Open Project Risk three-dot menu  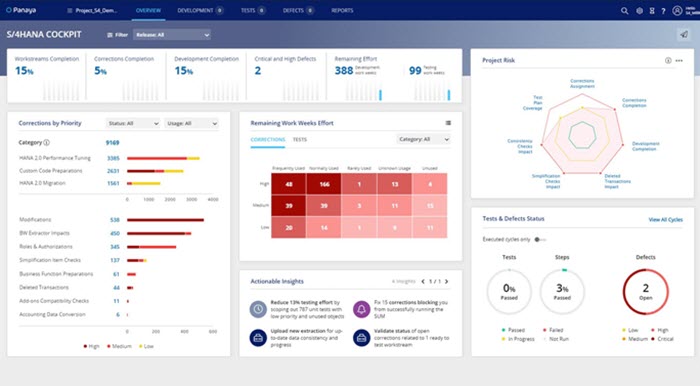point(679,60)
